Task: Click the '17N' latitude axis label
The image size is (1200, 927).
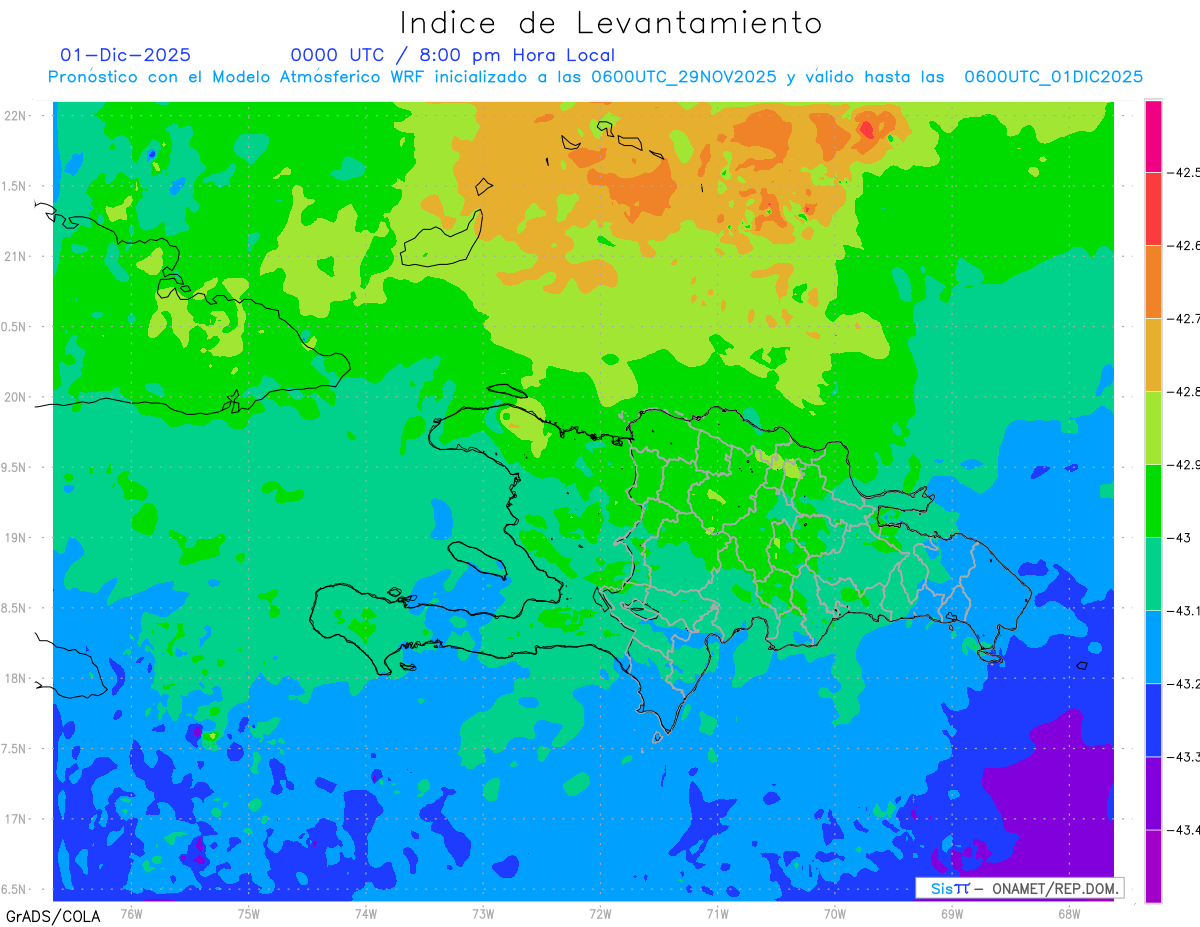Action: point(17,820)
